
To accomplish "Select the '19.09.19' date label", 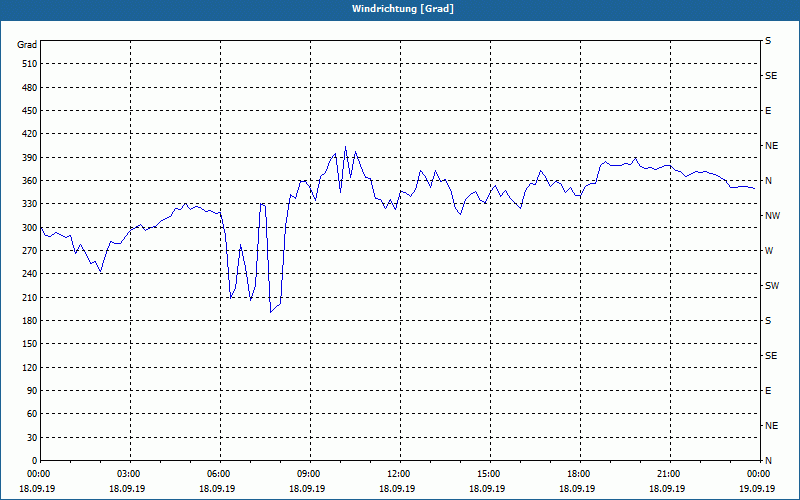I will (x=757, y=489).
